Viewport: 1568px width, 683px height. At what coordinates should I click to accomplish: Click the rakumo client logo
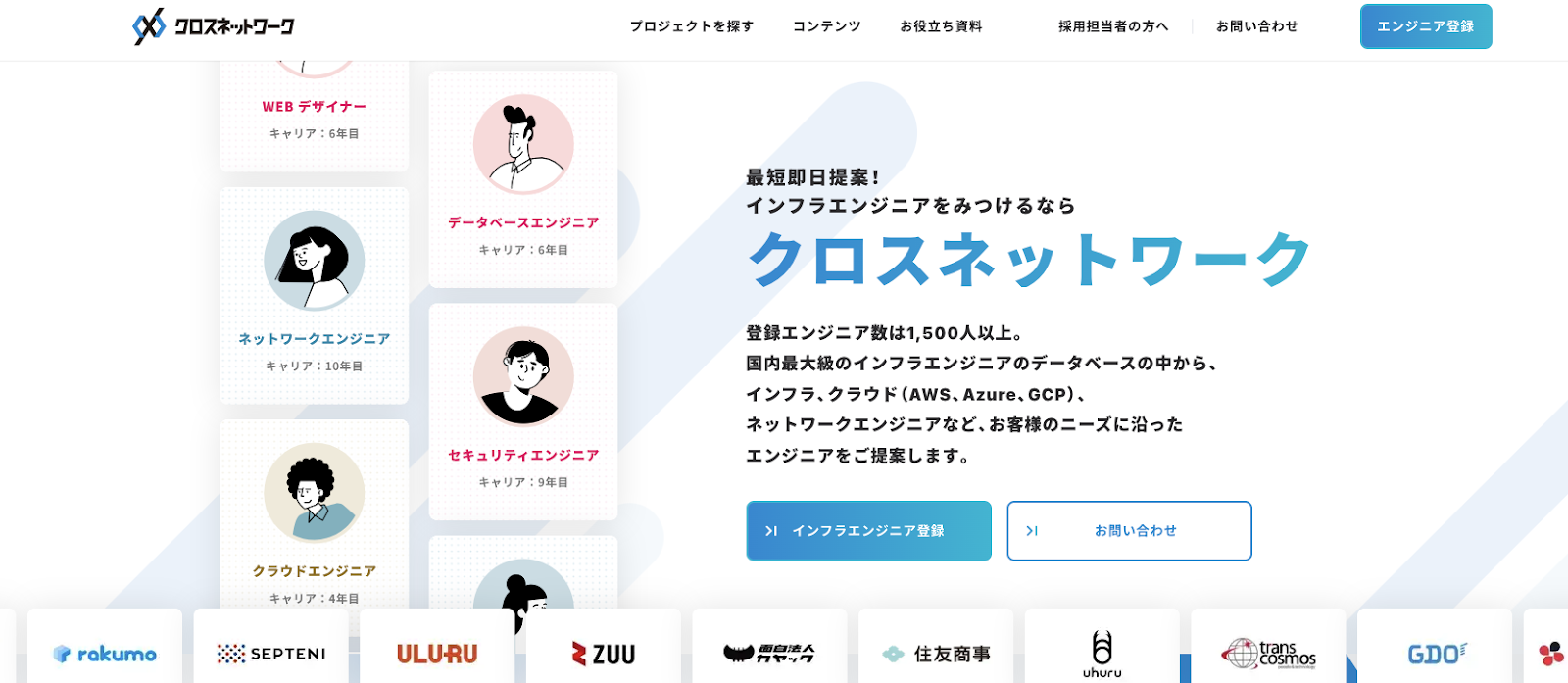click(105, 654)
